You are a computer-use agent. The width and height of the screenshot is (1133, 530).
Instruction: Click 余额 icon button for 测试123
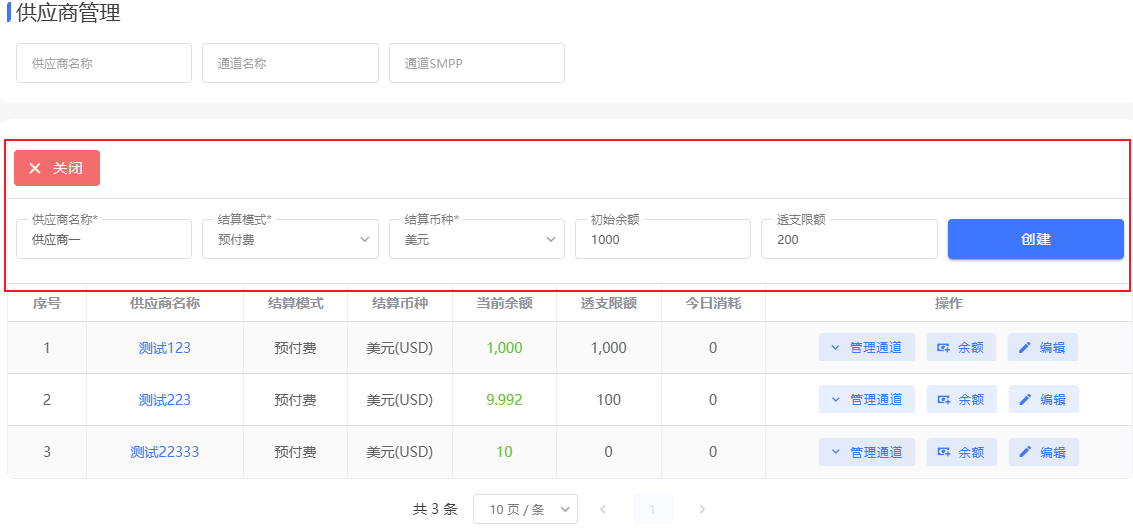[x=961, y=348]
